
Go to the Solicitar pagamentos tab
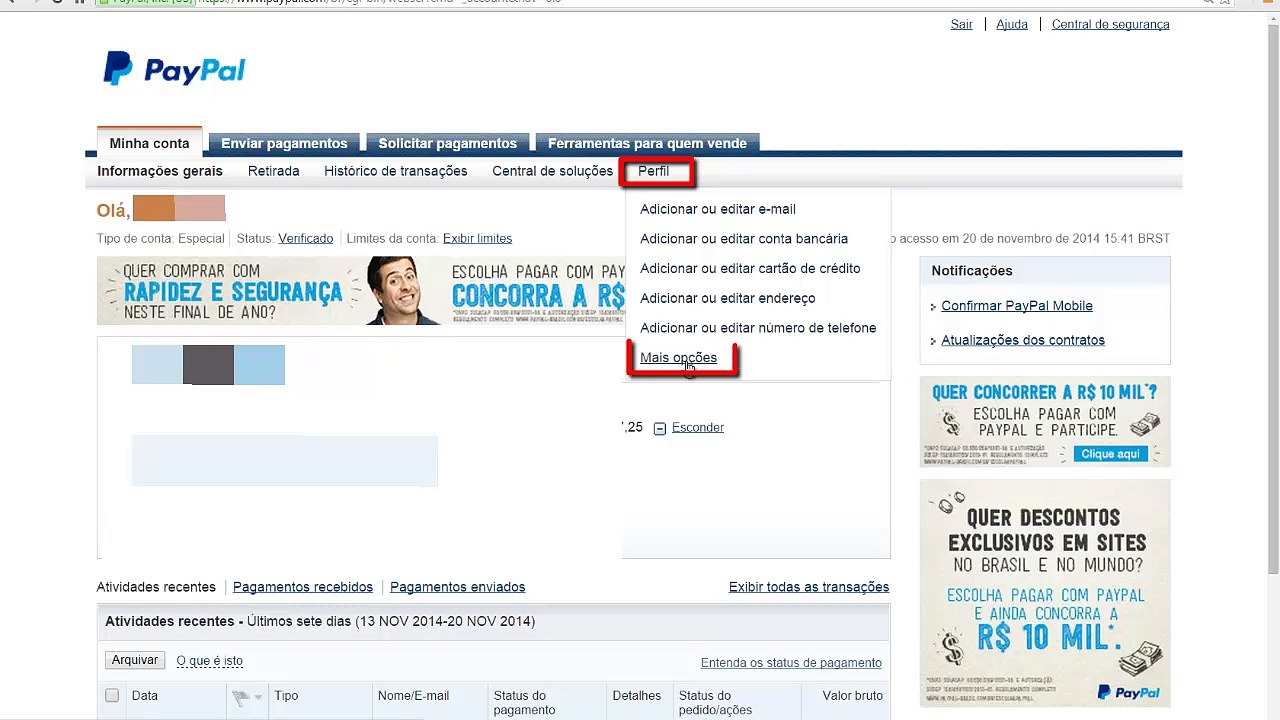447,143
